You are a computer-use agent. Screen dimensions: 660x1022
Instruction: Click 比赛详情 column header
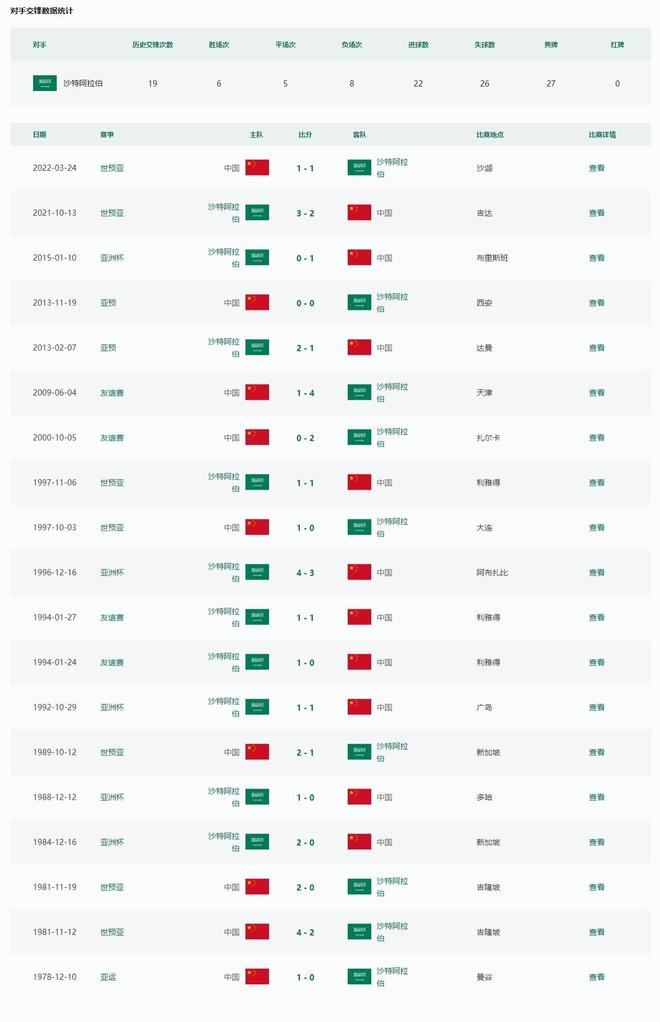coord(602,134)
